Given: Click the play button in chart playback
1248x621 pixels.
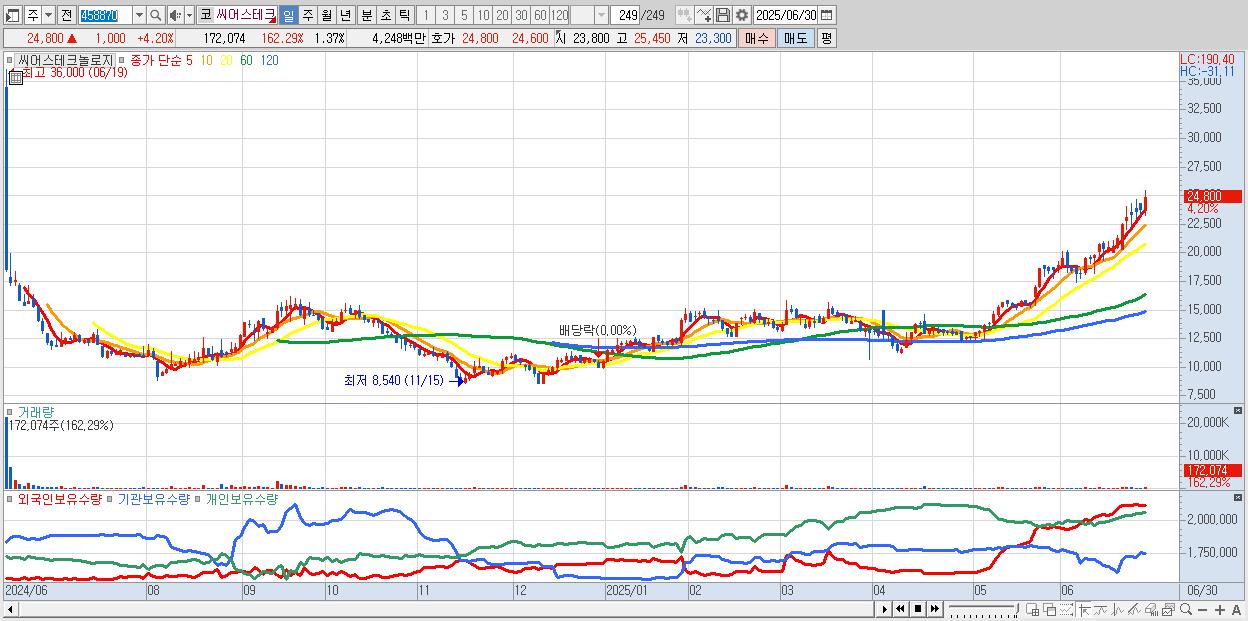Looking at the screenshot, I should coord(885,609).
